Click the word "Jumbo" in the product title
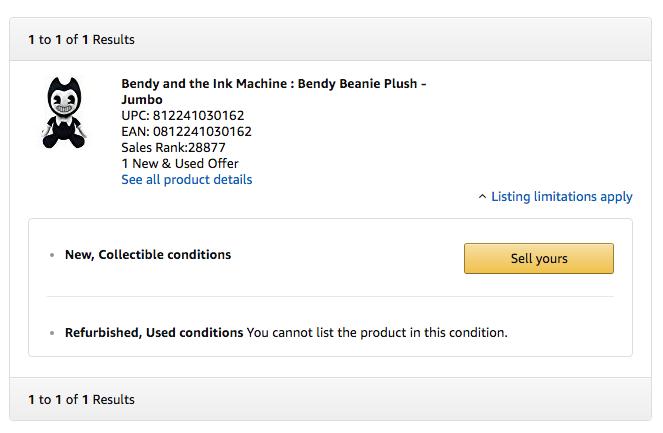The image size is (663, 433). pyautogui.click(x=143, y=100)
